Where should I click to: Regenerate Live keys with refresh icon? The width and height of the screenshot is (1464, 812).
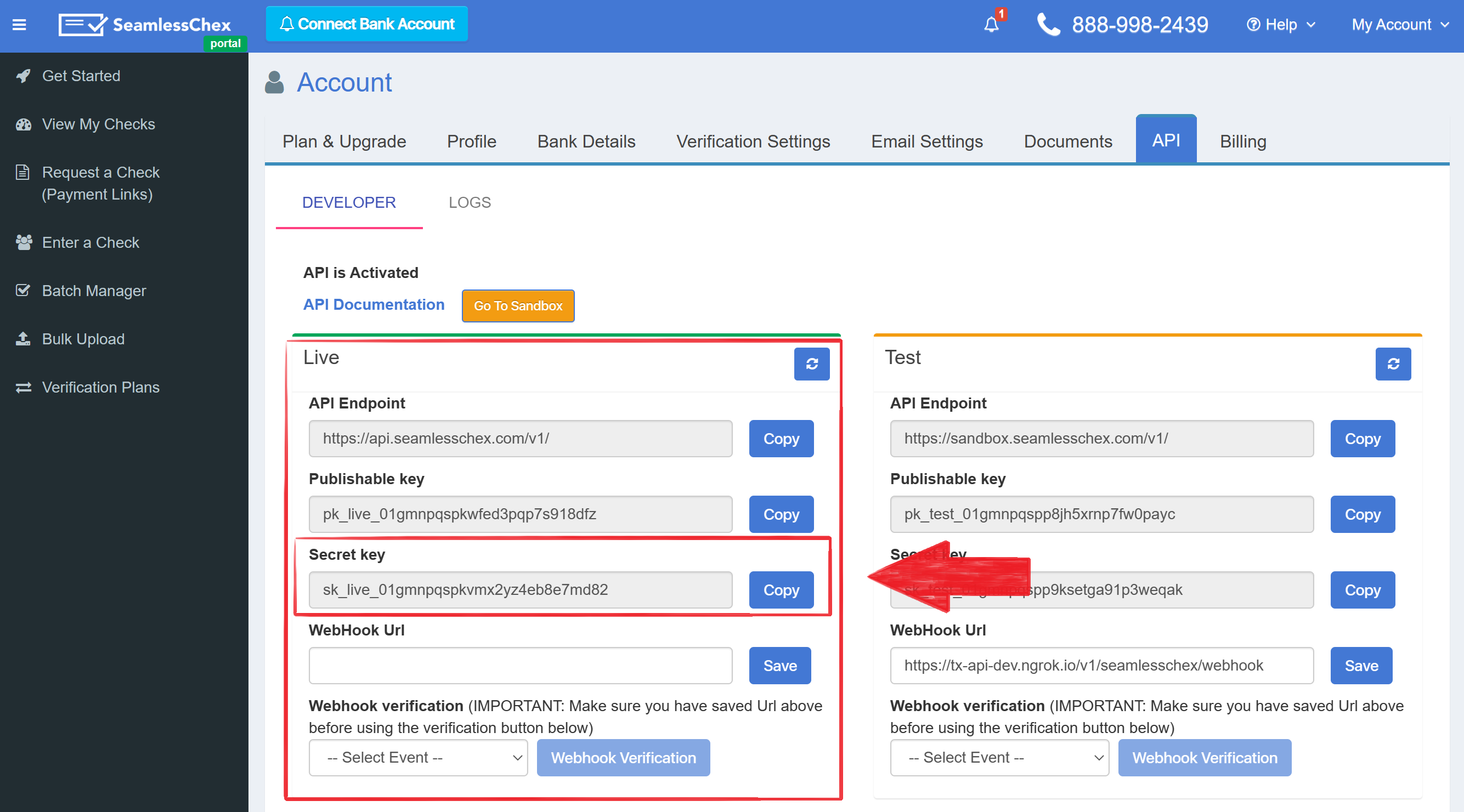(812, 364)
